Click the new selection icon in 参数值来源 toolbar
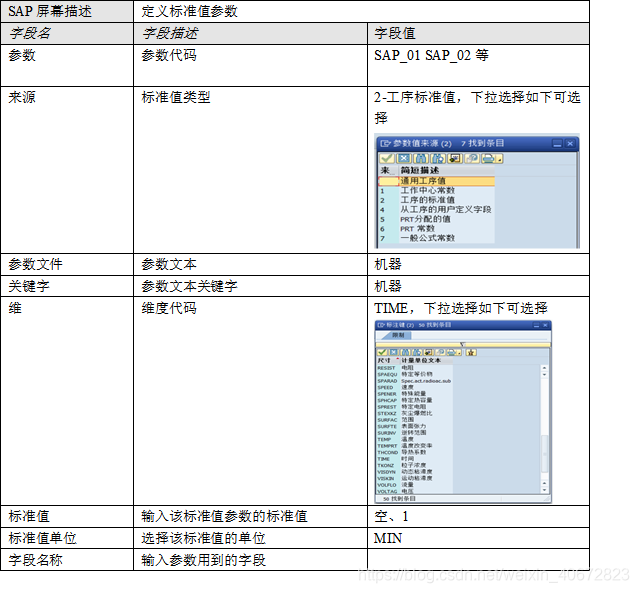Screen dimensions: 639x593 [455, 158]
